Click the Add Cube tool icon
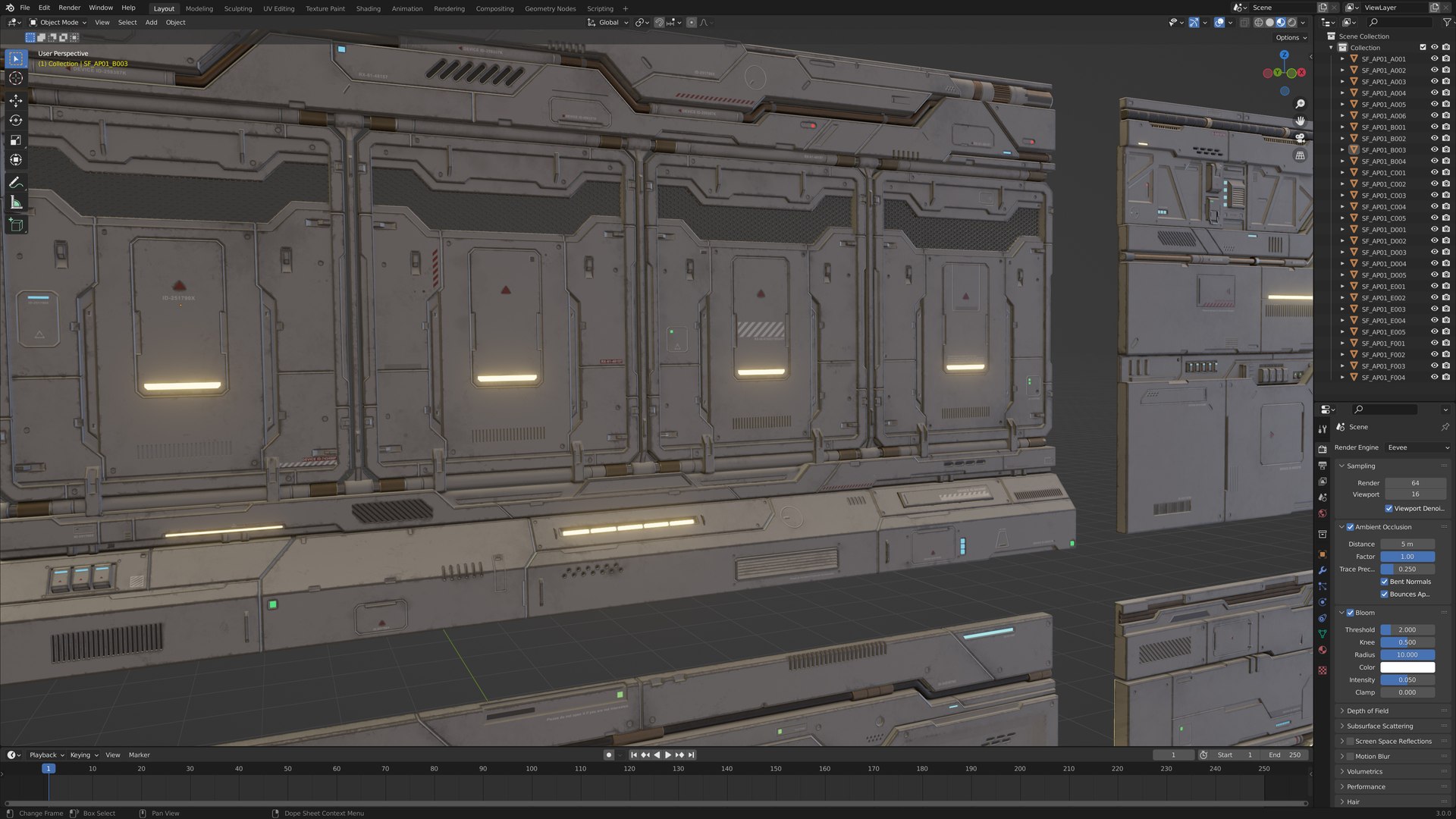This screenshot has height=819, width=1456. 16,224
